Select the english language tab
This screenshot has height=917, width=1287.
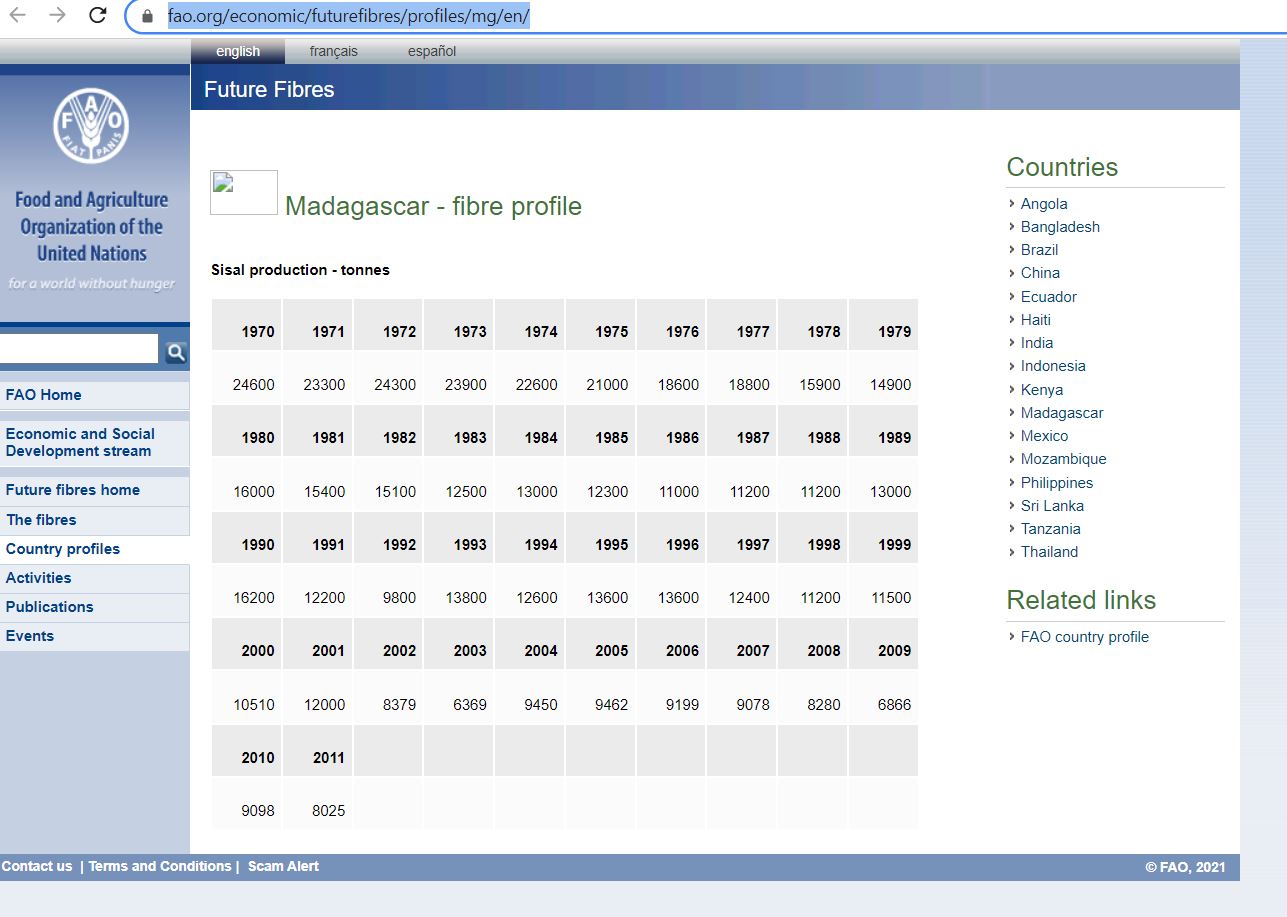coord(238,51)
